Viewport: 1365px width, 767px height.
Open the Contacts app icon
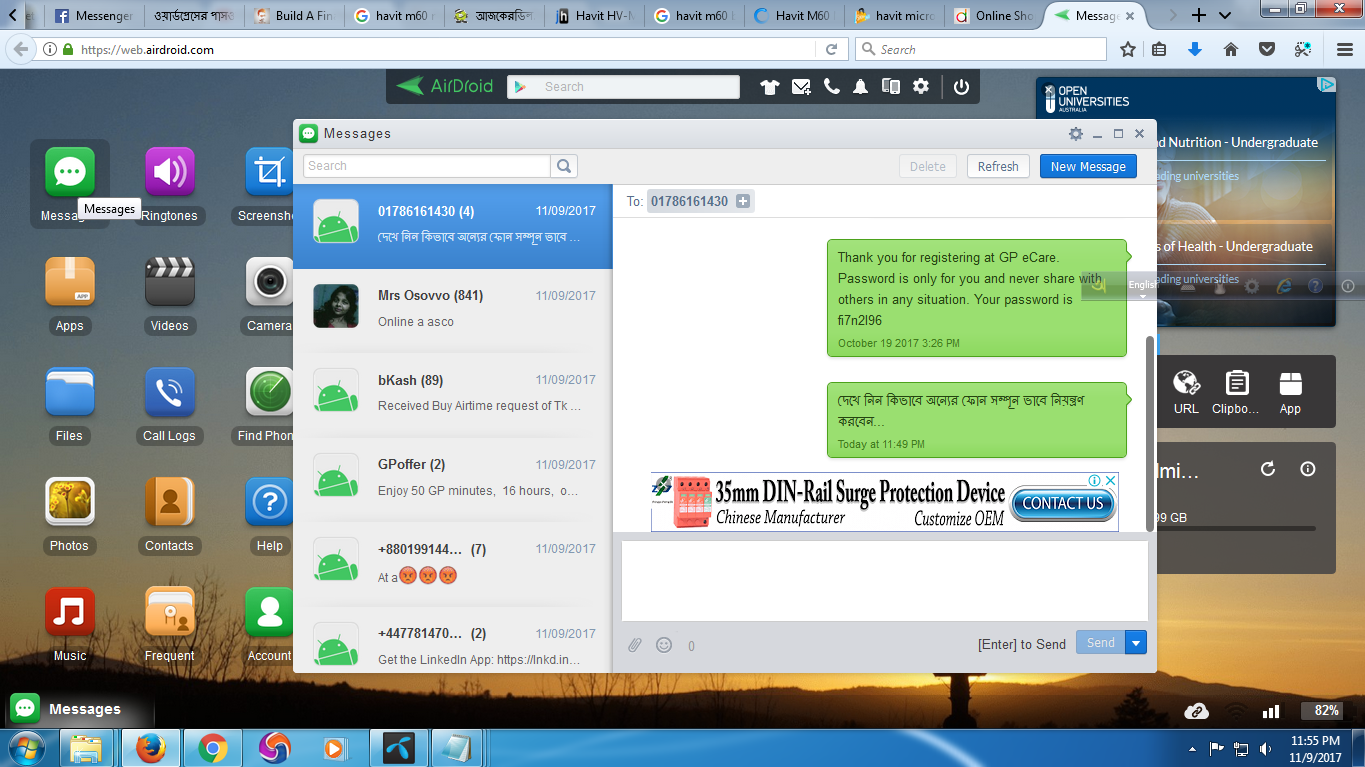pyautogui.click(x=169, y=502)
